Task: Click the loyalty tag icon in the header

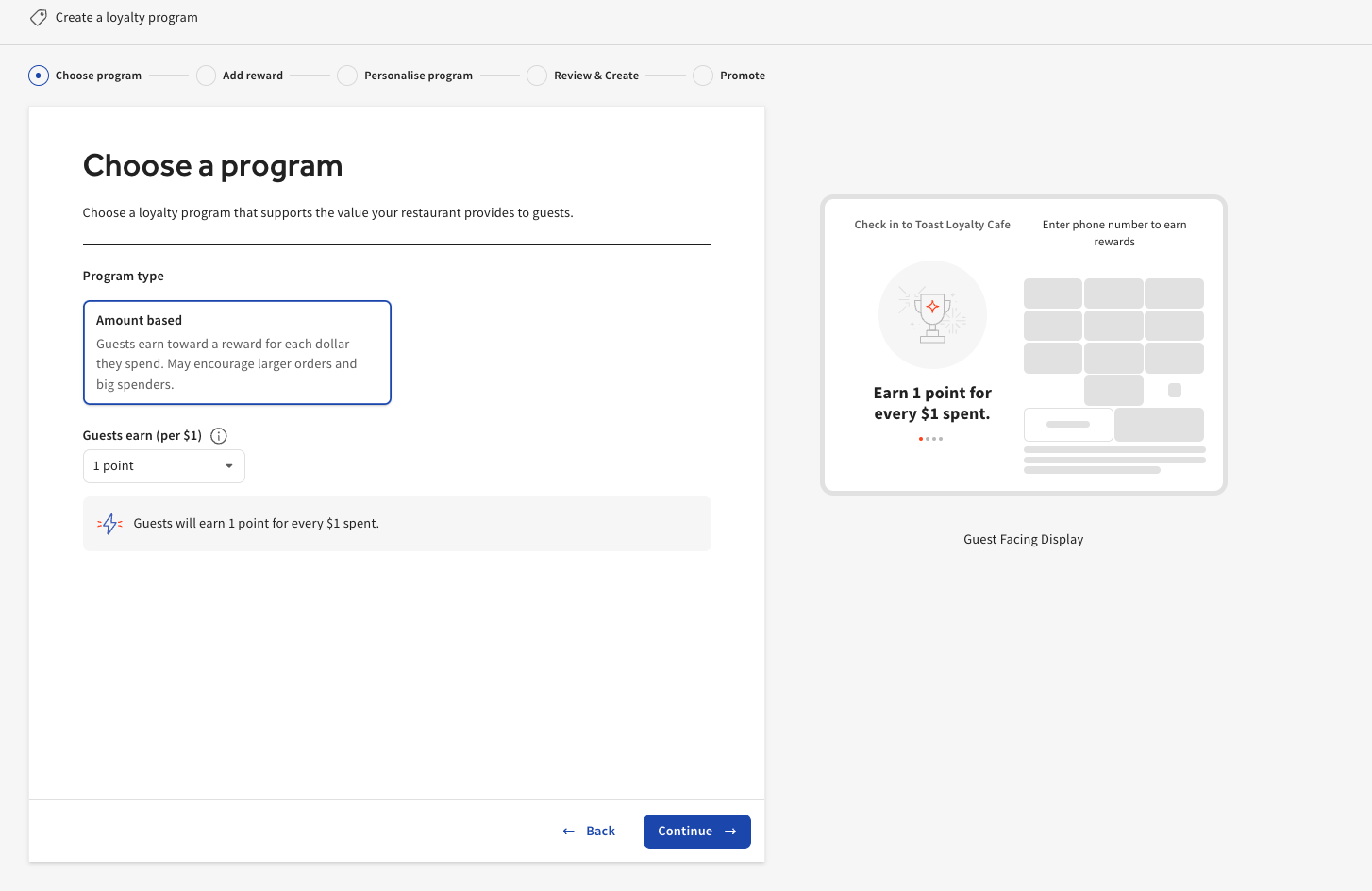Action: click(38, 17)
